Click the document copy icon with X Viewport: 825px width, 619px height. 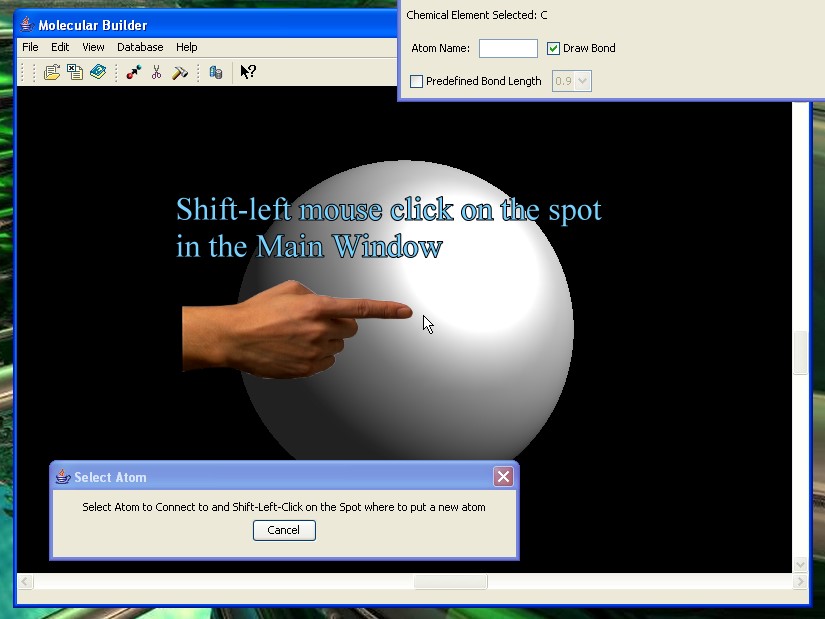pyautogui.click(x=75, y=72)
